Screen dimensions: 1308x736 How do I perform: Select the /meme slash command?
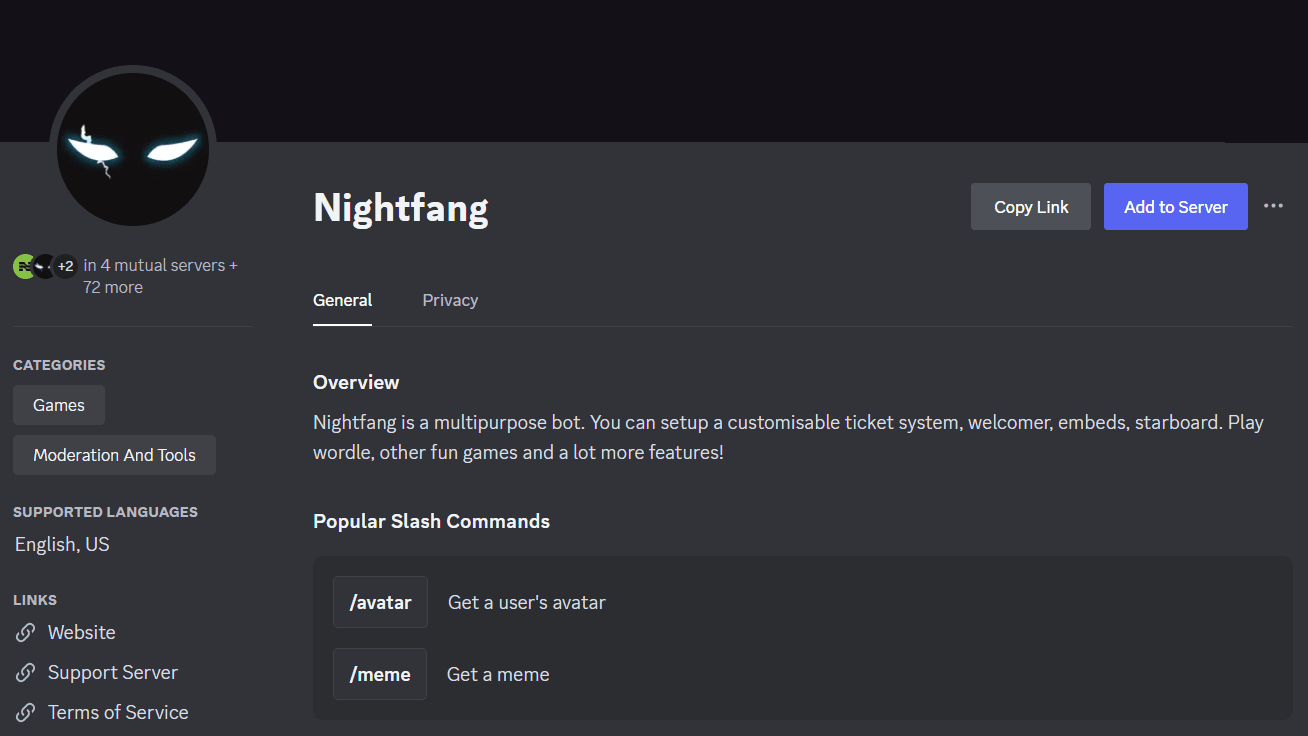coord(380,674)
